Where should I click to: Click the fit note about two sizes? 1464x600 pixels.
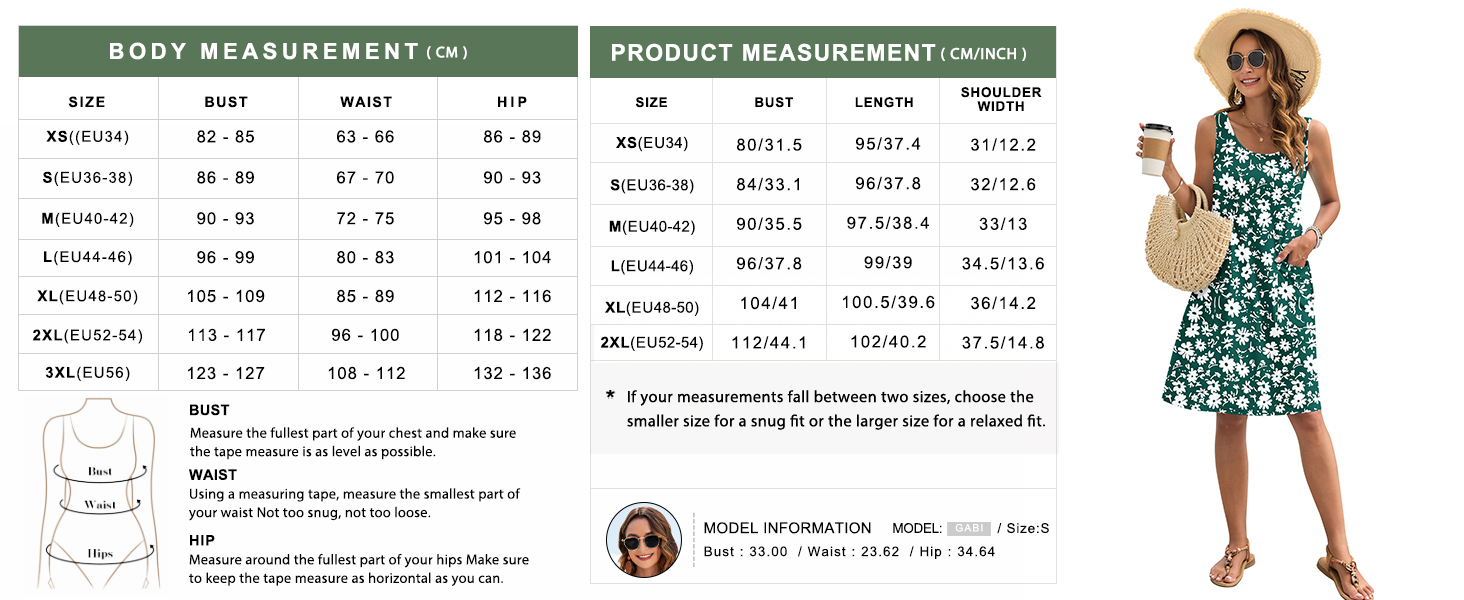(x=826, y=409)
